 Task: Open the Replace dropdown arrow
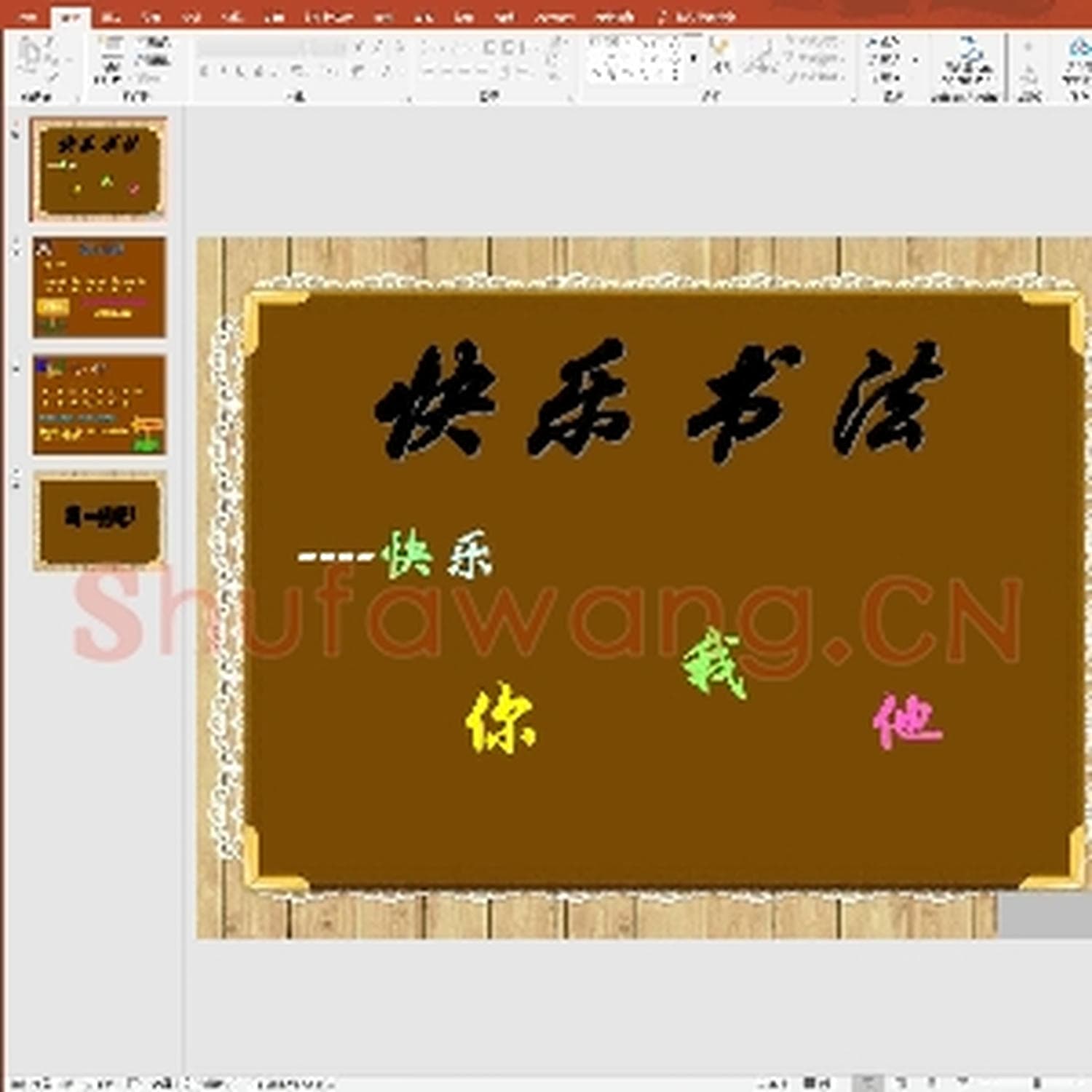[x=915, y=61]
